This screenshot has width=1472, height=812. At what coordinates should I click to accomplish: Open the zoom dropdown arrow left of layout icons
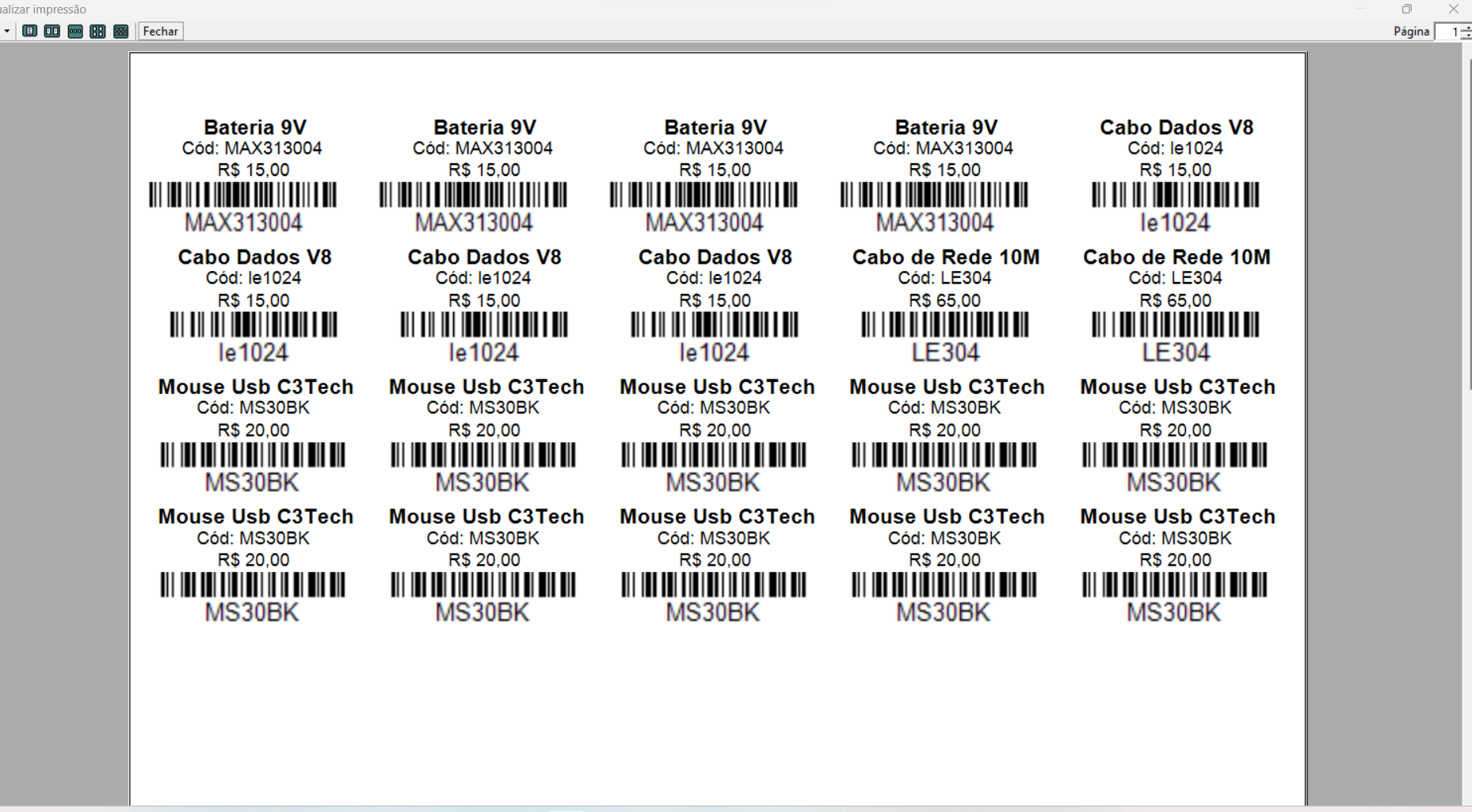click(x=6, y=31)
